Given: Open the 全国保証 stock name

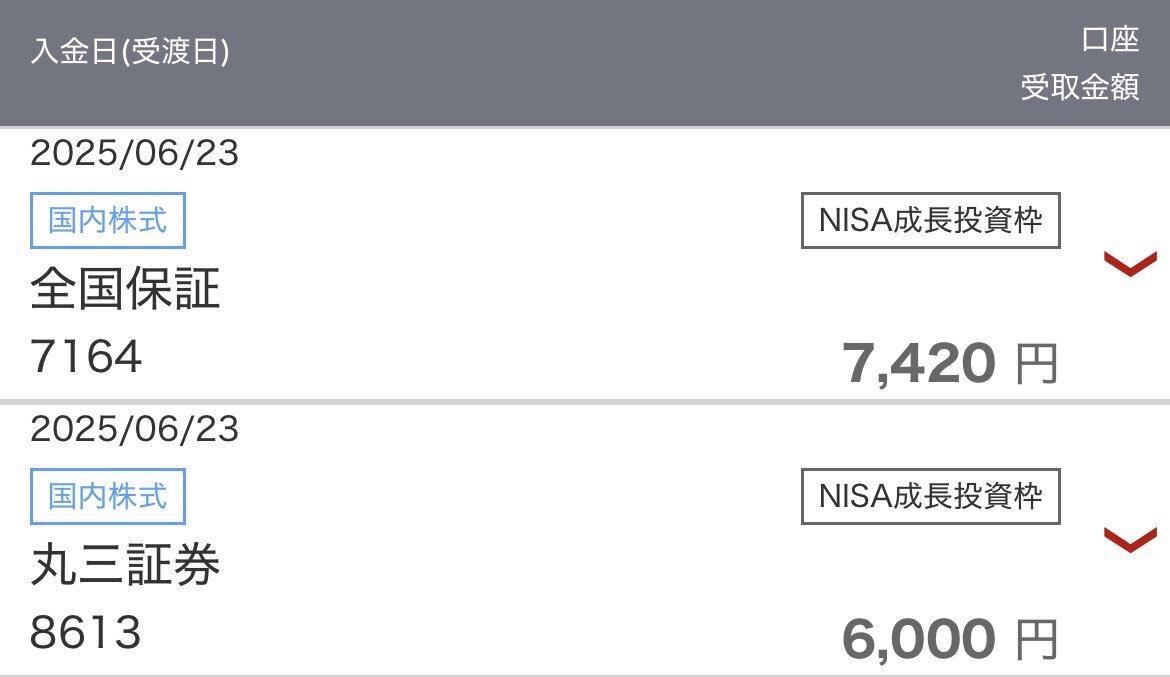Looking at the screenshot, I should tap(125, 289).
